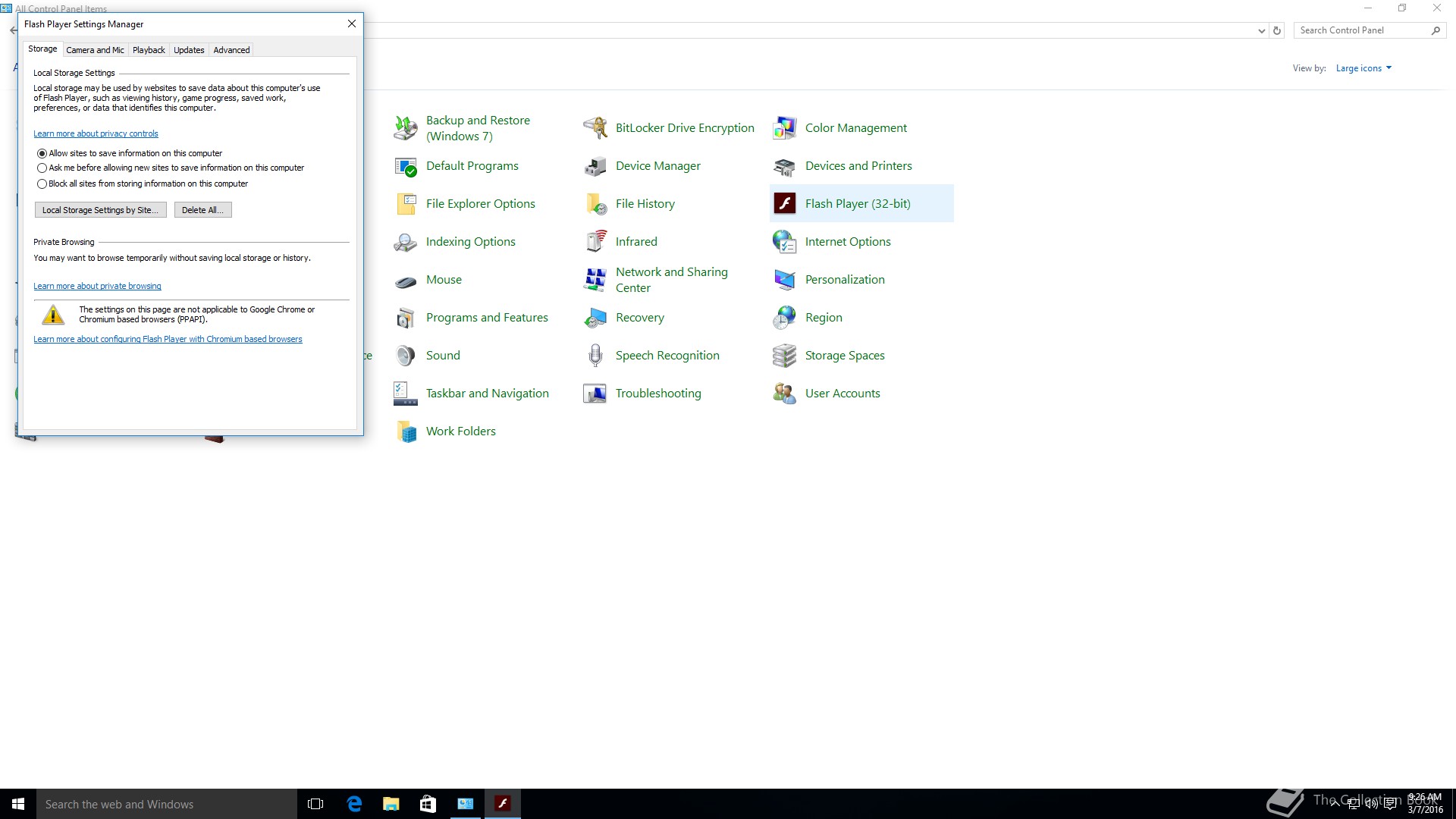Open BitLocker Drive Encryption icon
Screen dimensions: 1456x819
click(x=595, y=128)
